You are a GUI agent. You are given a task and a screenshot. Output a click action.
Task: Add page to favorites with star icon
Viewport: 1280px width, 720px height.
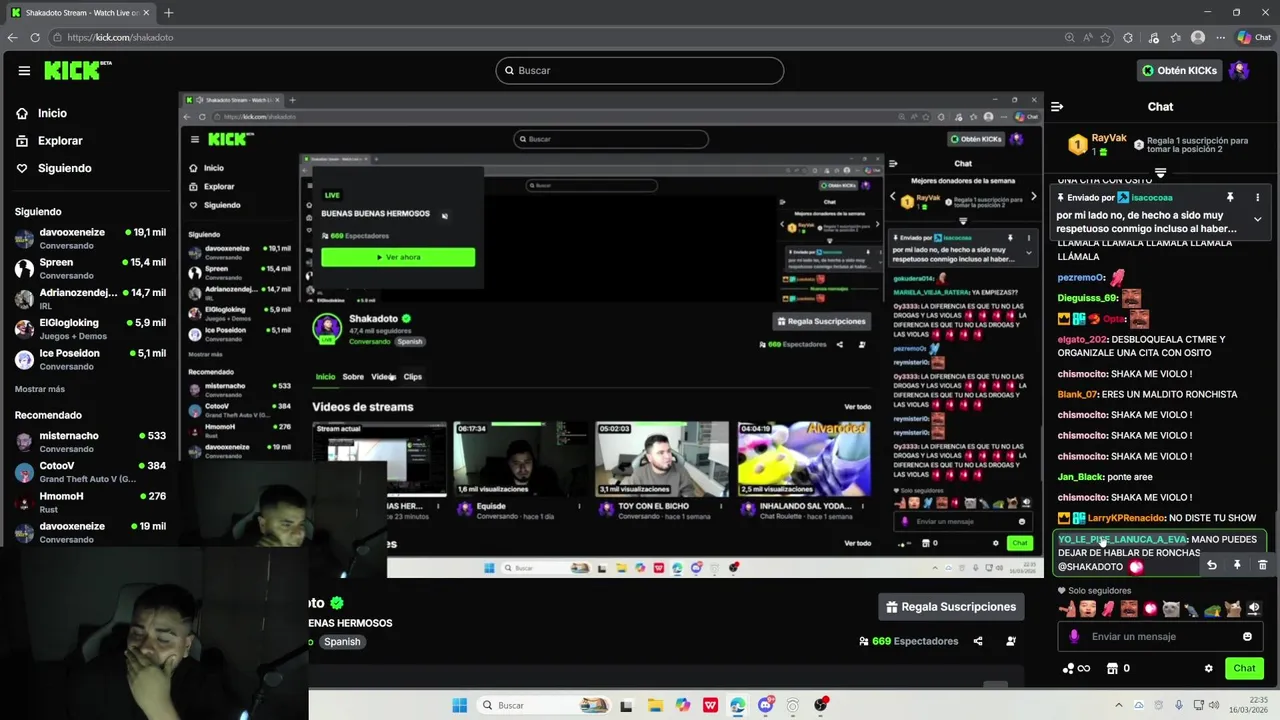[x=1105, y=38]
